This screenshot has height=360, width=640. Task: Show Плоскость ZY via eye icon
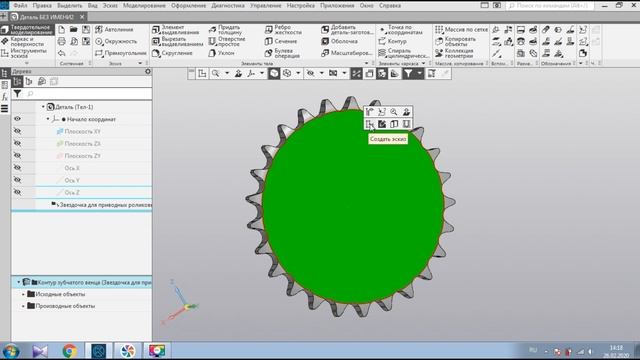pyautogui.click(x=17, y=156)
